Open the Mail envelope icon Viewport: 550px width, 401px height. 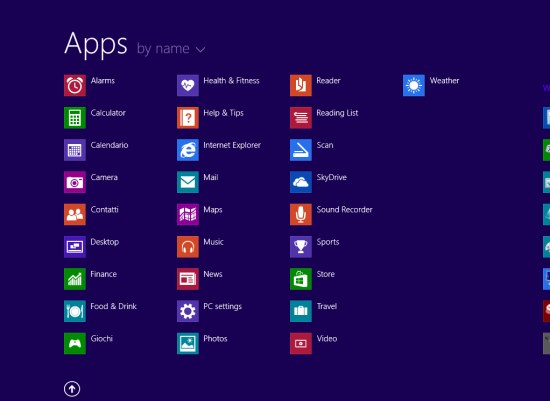[188, 182]
